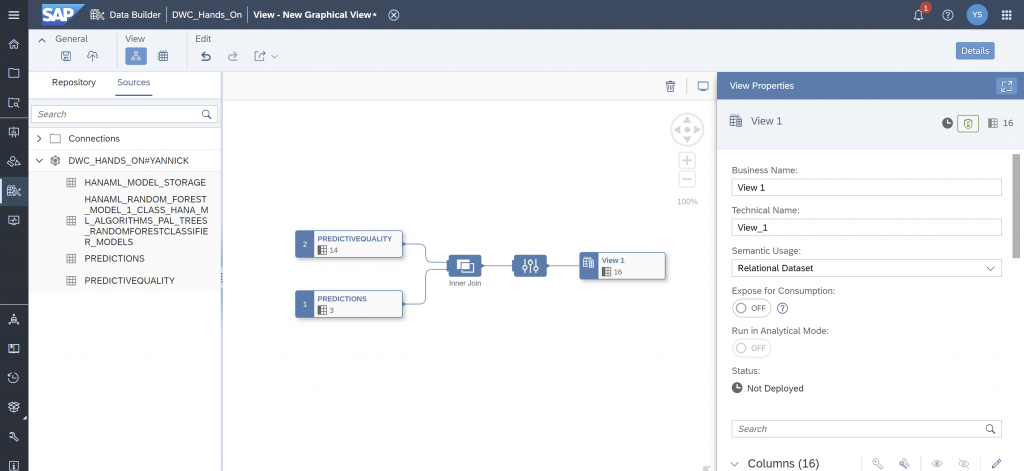This screenshot has height=471, width=1024.
Task: Open the presentation screen side navigation icon
Action: 14,132
